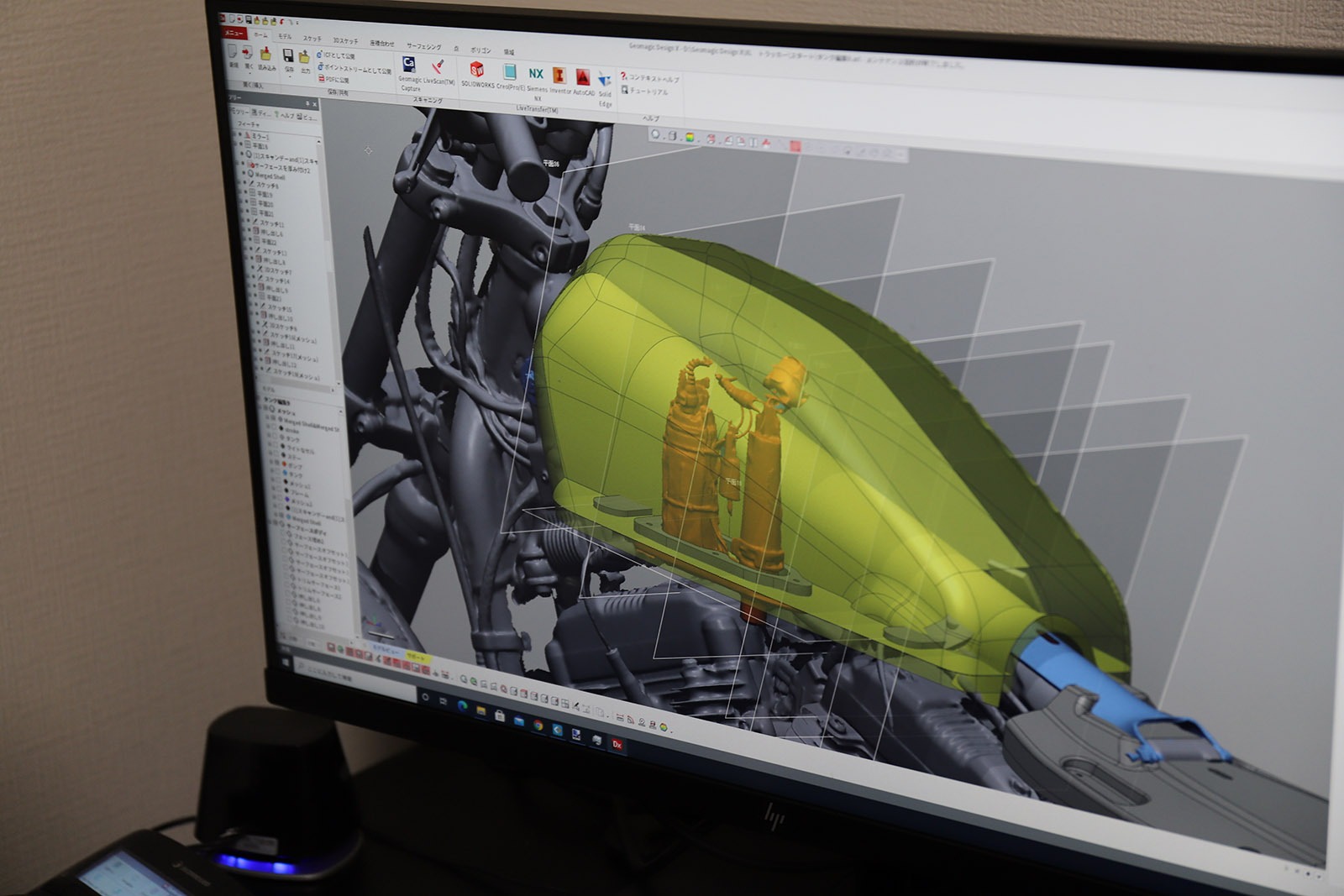The width and height of the screenshot is (1344, 896).
Task: Click the 保存 (Save) floppy icon
Action: 288,55
